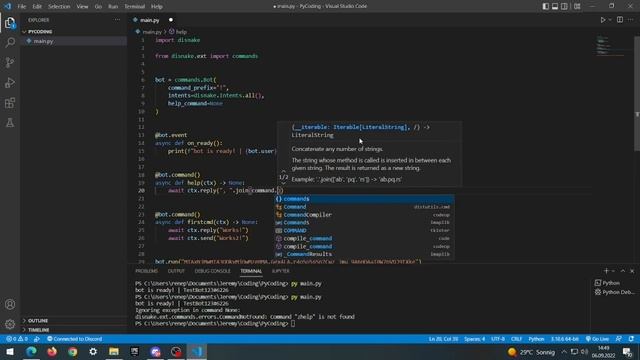Open launch profile dropdown next to new terminal
The image size is (640, 360).
pyautogui.click(x=613, y=271)
